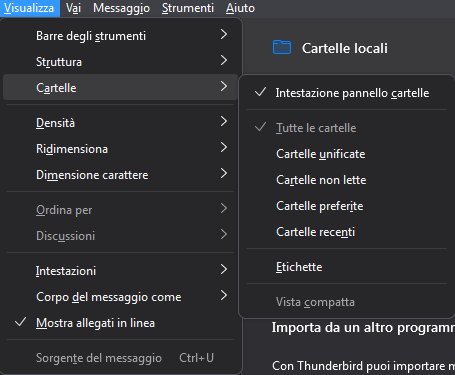Enable Cartelle recenti view
This screenshot has height=375, width=455.
pos(346,232)
